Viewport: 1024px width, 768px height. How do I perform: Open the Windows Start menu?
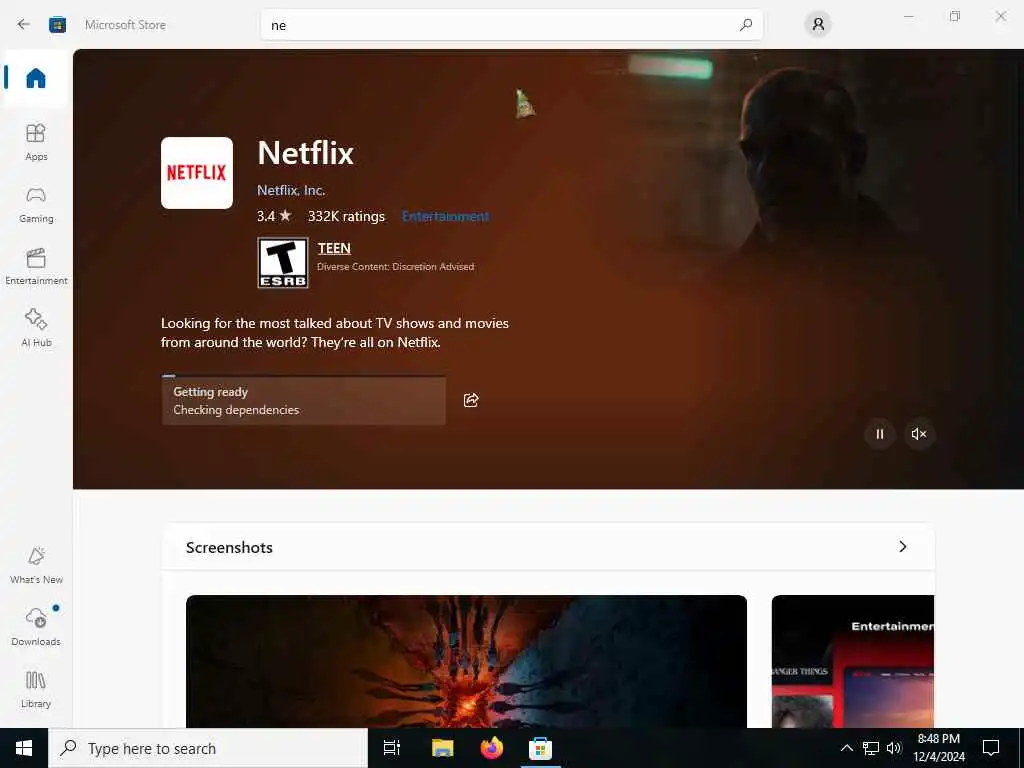pos(24,748)
